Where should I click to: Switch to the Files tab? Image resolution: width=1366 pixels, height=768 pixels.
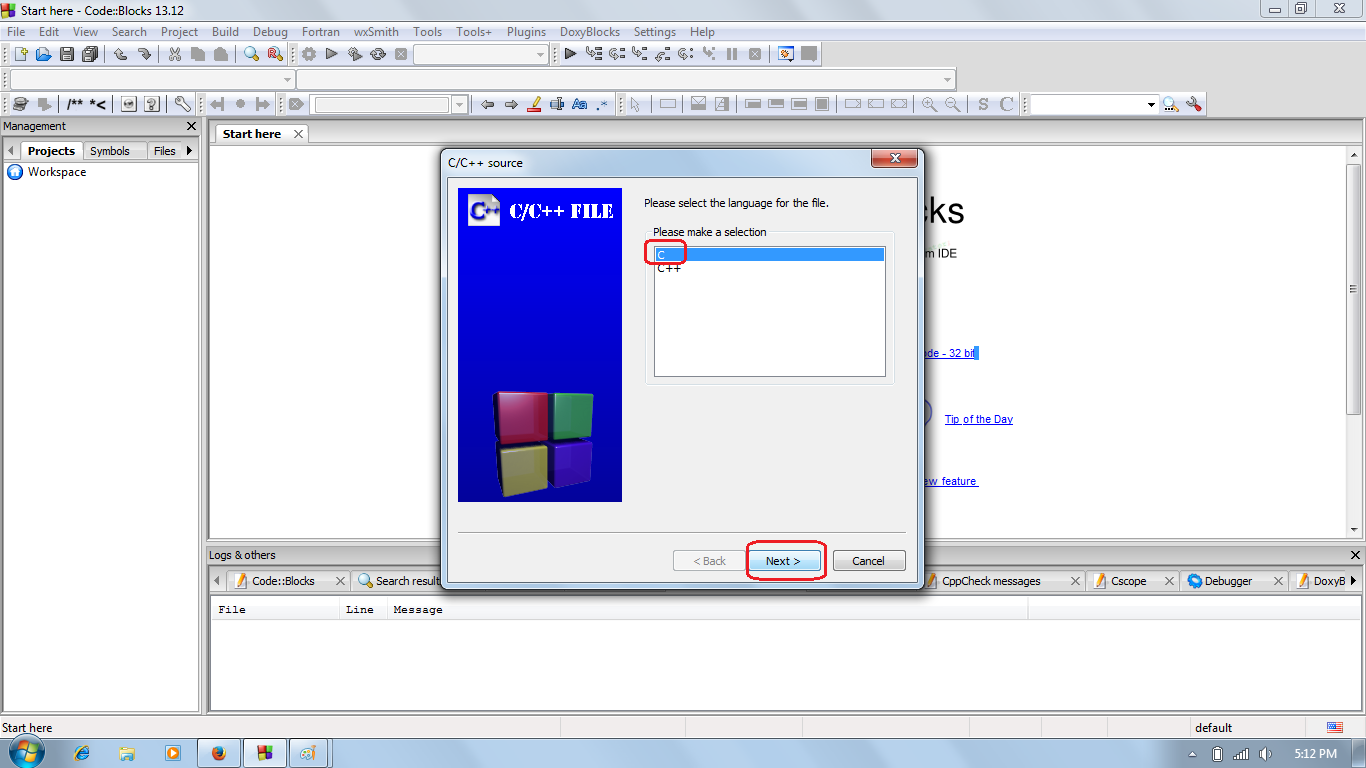click(165, 151)
